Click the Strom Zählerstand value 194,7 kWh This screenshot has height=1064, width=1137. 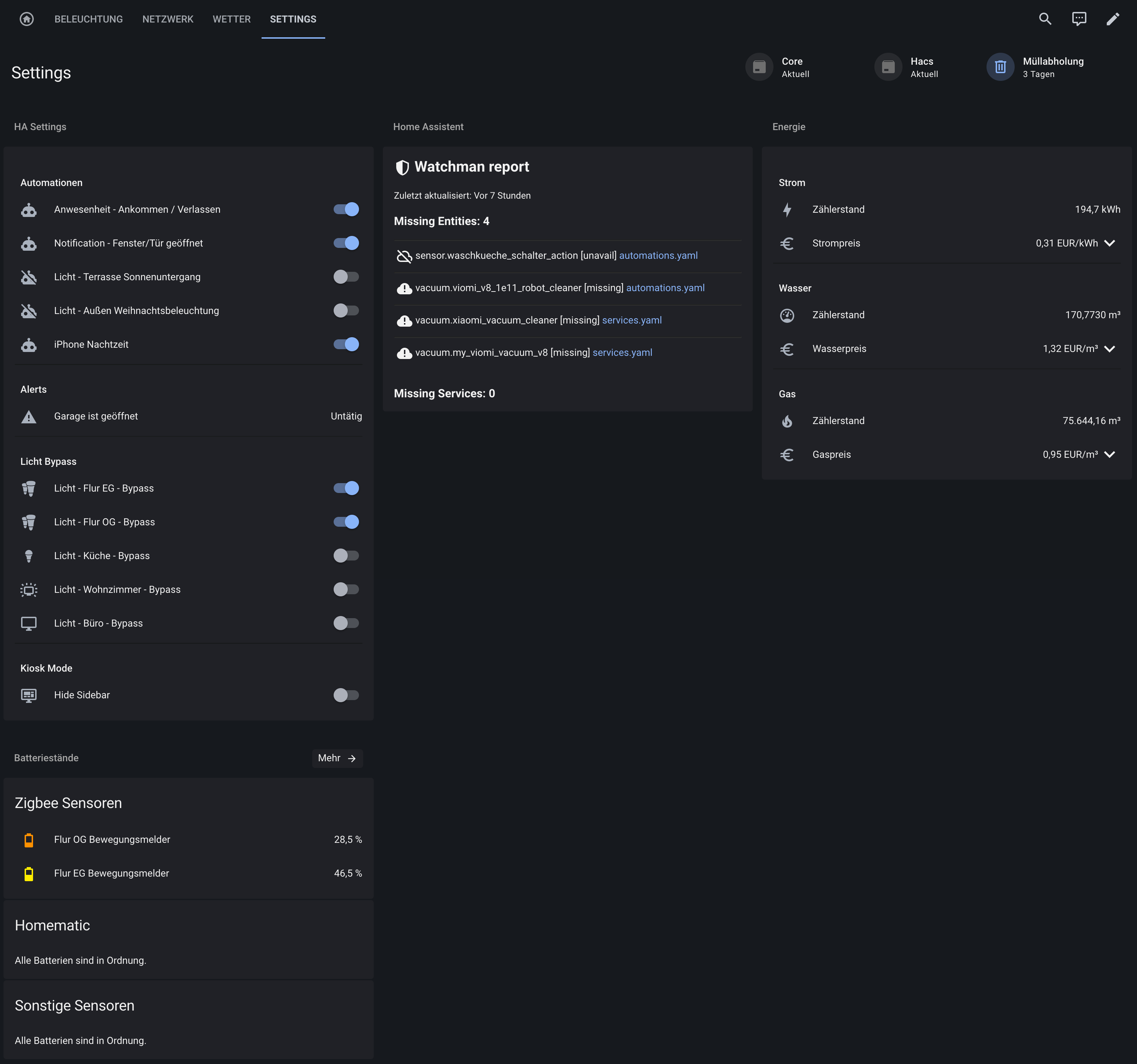tap(1098, 209)
